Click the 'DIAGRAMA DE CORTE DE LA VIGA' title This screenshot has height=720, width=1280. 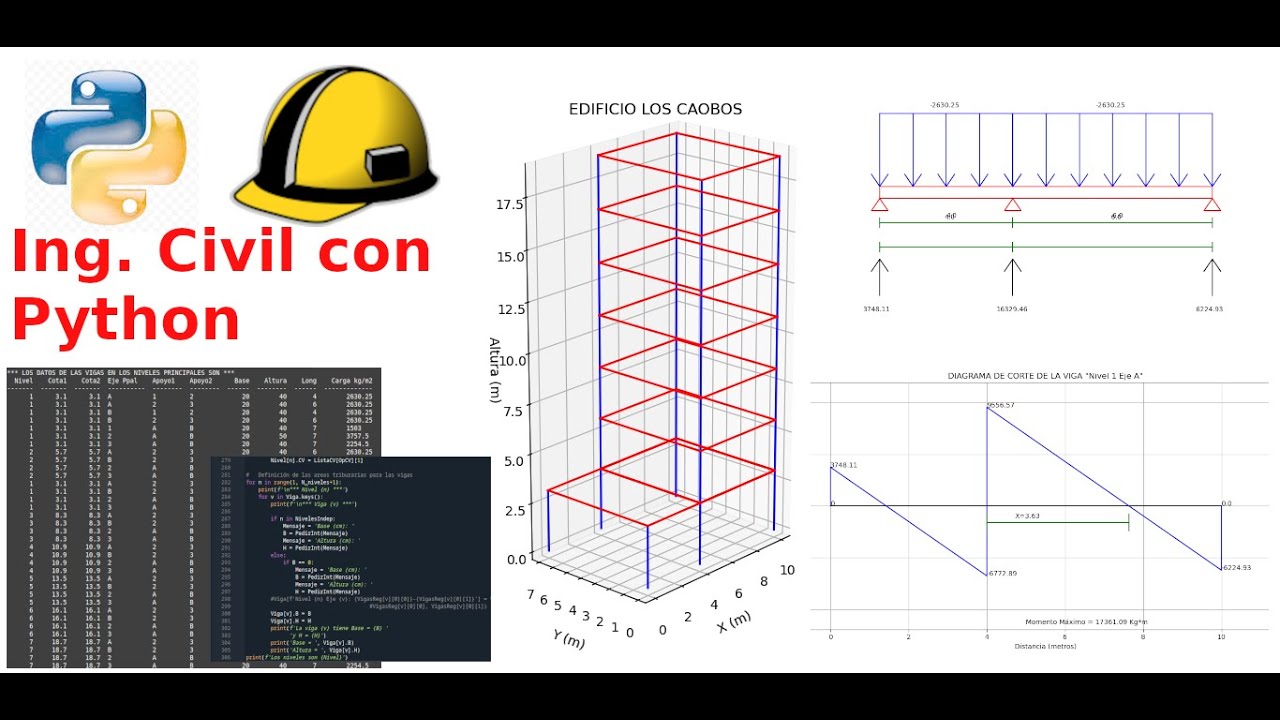1044,376
